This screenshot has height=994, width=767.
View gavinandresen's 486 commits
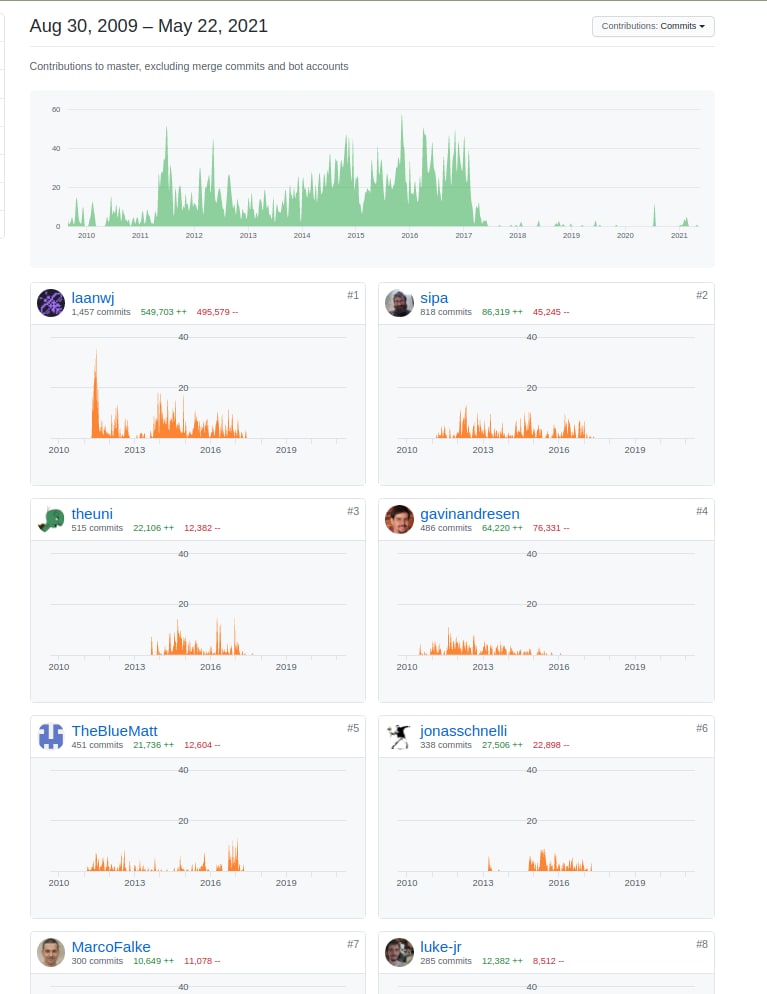446,528
